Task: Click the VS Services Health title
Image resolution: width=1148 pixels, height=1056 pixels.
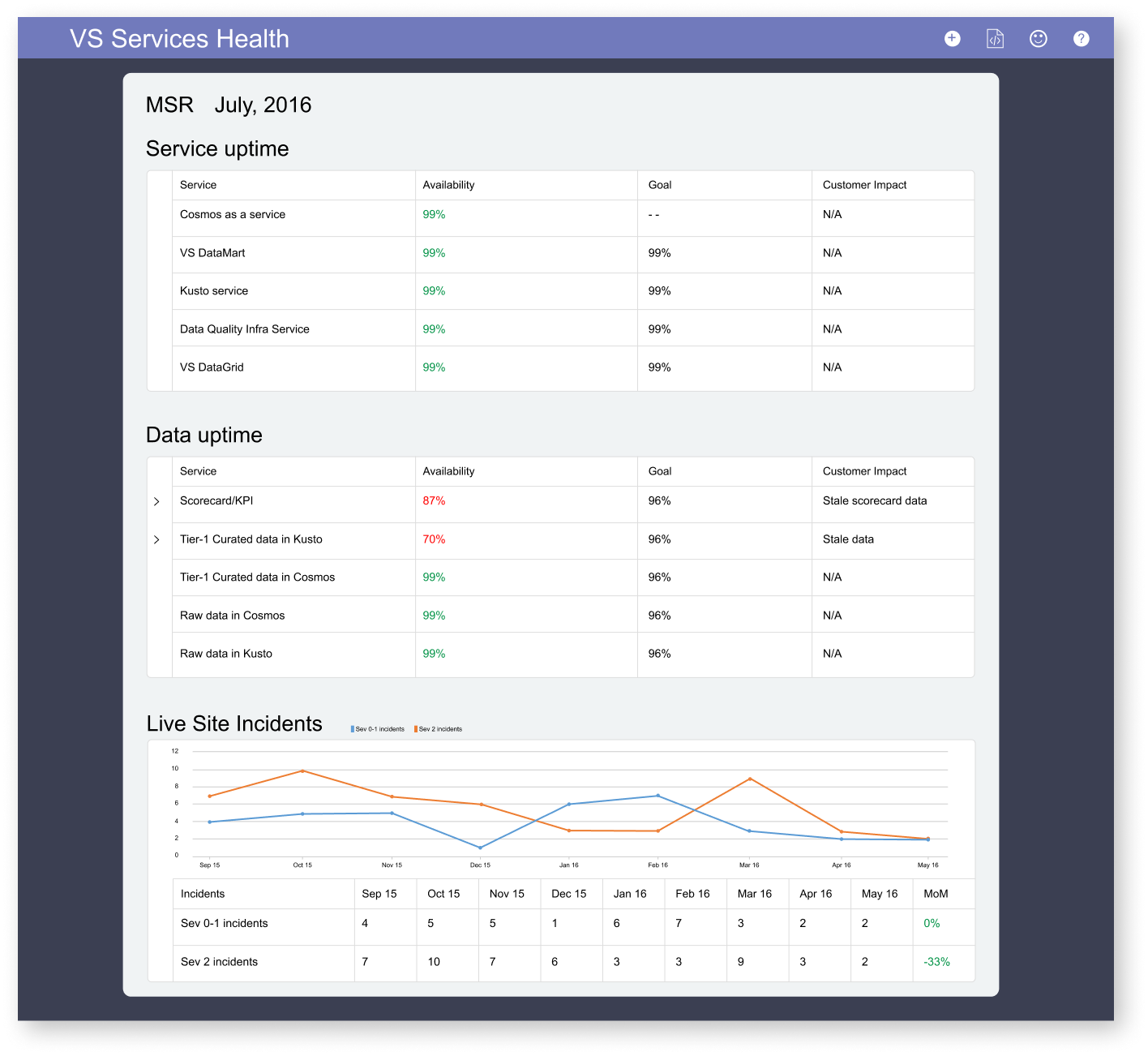Action: (179, 38)
